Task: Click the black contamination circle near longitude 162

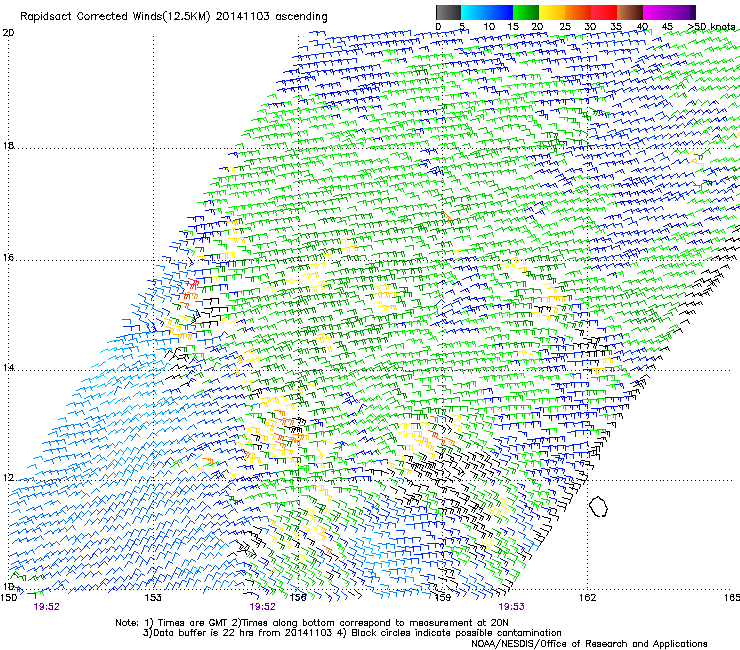Action: [x=598, y=506]
